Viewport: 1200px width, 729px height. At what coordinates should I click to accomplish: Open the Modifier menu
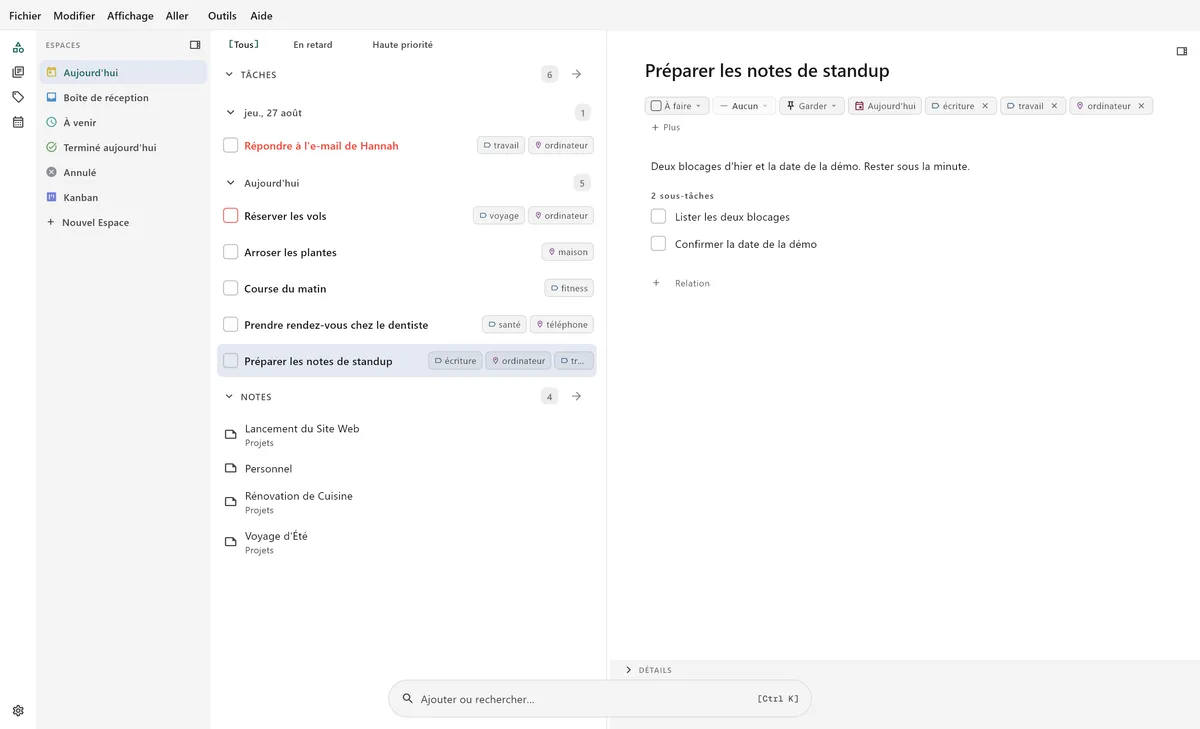pos(74,16)
